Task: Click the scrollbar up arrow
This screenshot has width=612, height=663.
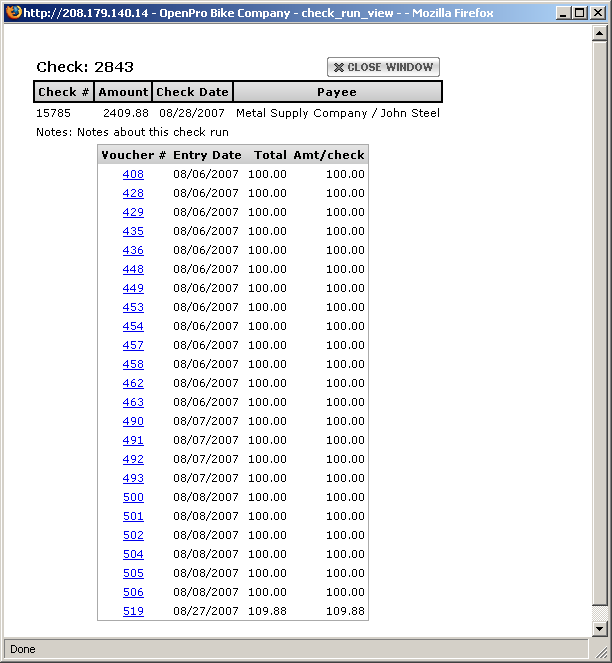Action: pyautogui.click(x=600, y=33)
